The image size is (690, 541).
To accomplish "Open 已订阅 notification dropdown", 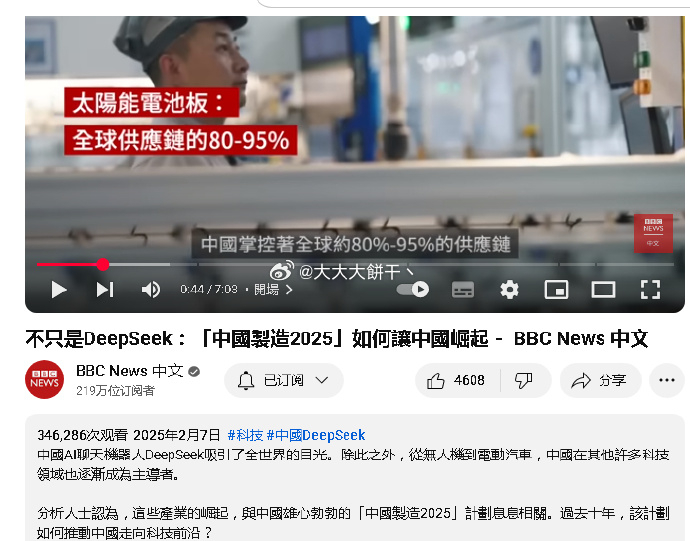I will (x=283, y=380).
